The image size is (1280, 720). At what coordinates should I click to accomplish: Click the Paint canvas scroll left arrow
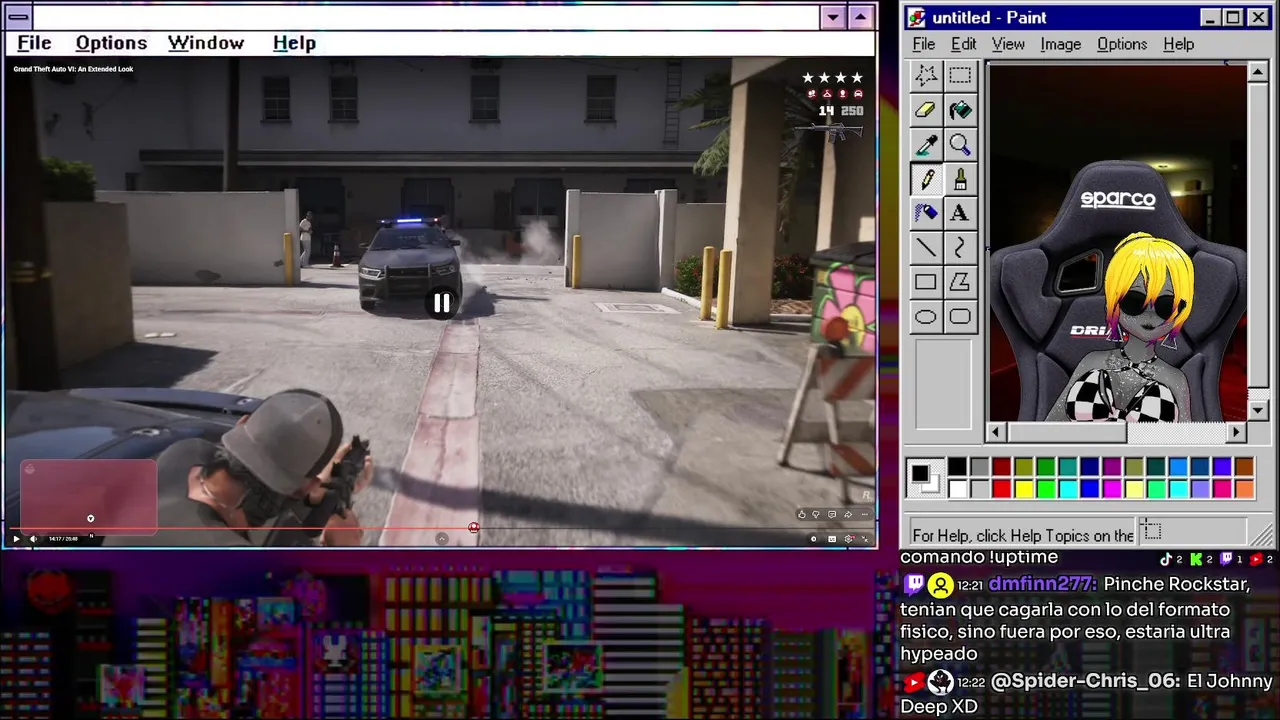pyautogui.click(x=996, y=432)
